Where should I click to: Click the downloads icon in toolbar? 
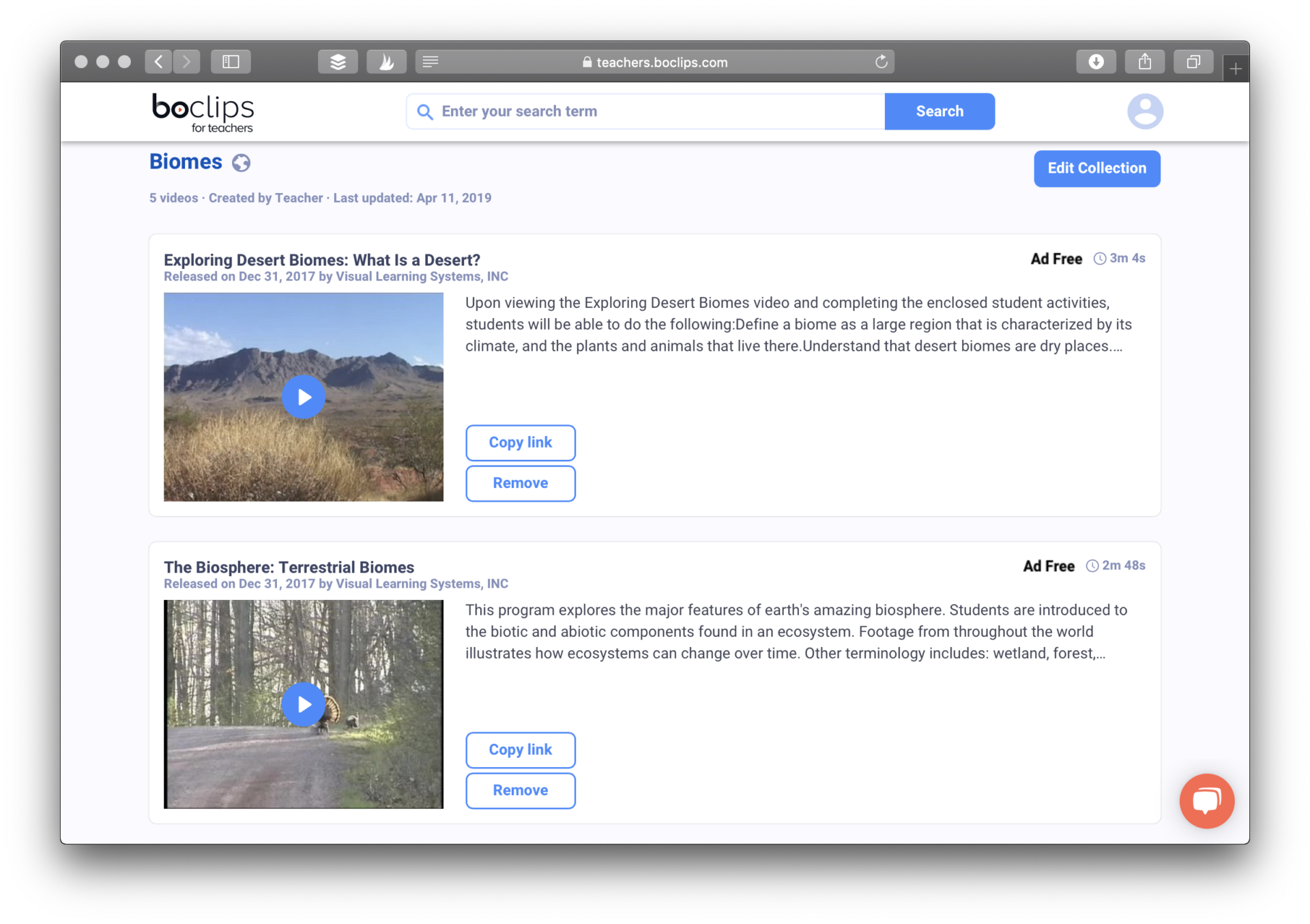click(x=1096, y=62)
